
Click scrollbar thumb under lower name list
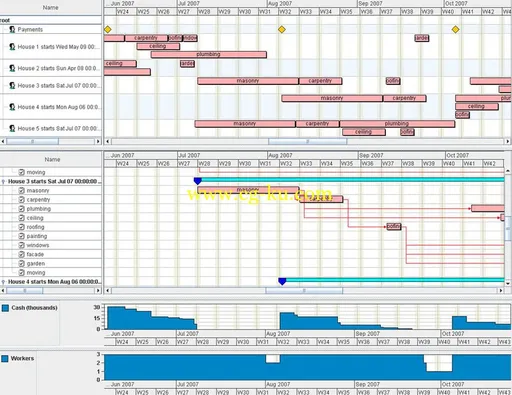(x=25, y=291)
